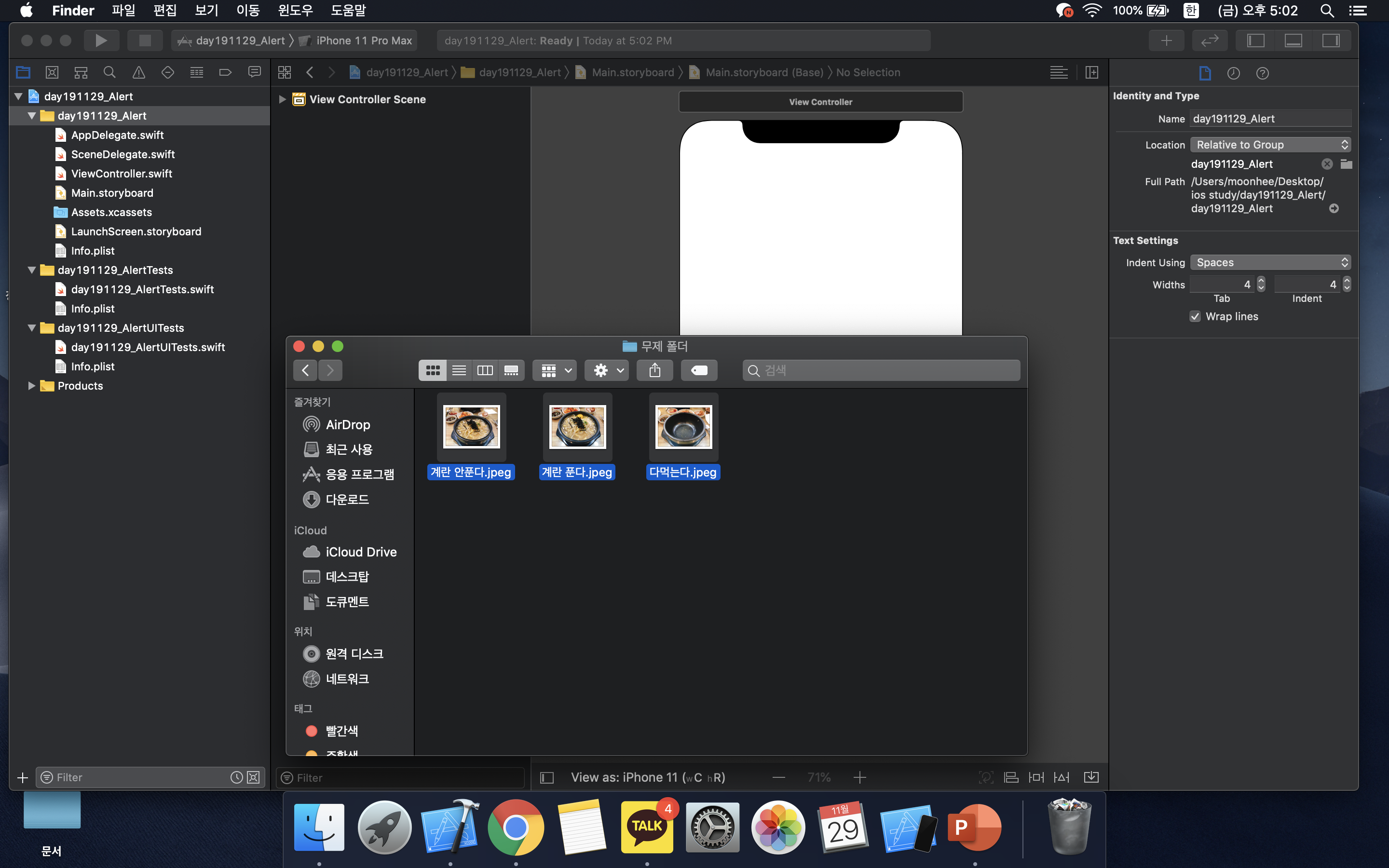Screen dimensions: 1389x868
Task: Open the 보기 menu in the menu bar
Action: pos(206,10)
